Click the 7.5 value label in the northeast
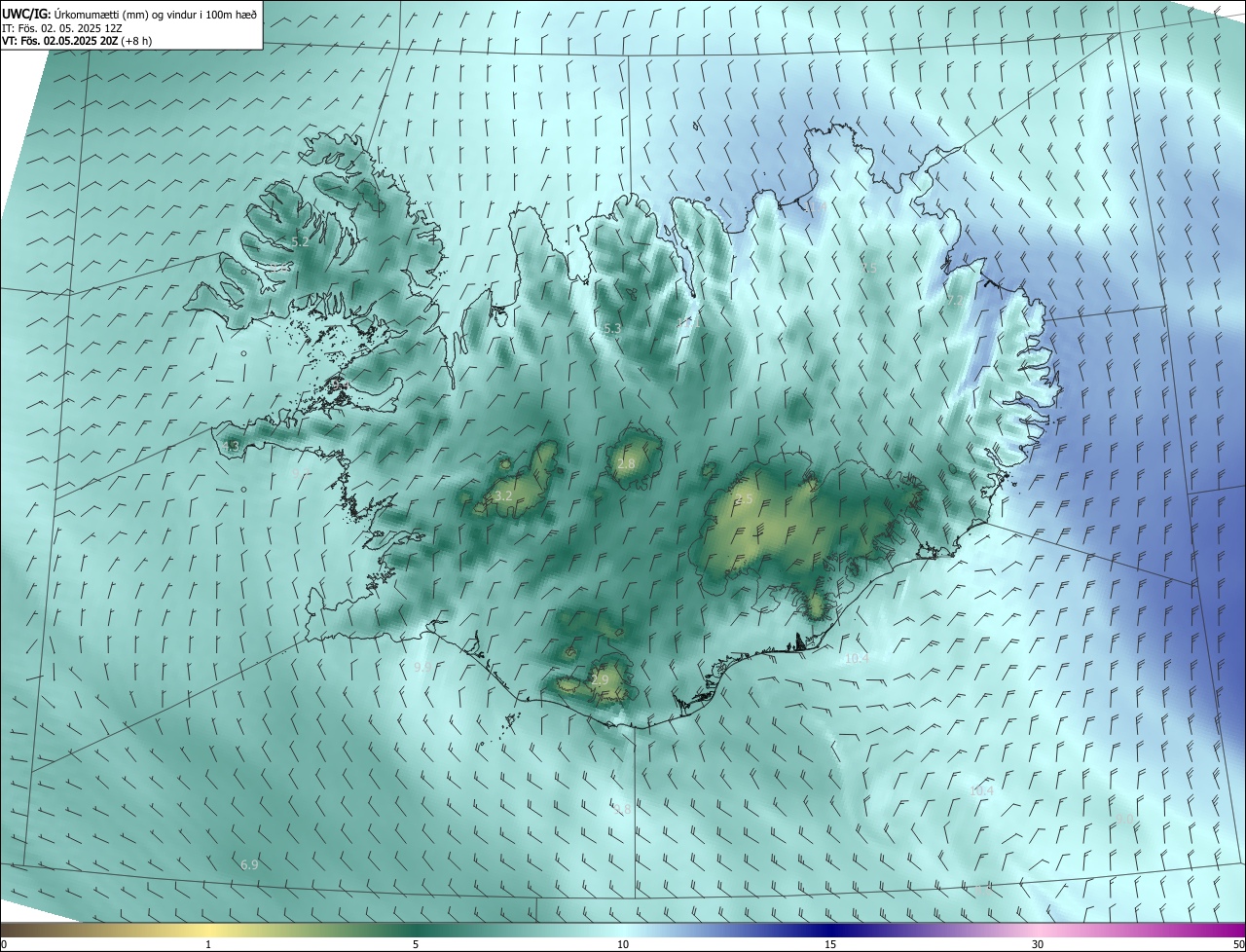1246x952 pixels. click(x=868, y=268)
